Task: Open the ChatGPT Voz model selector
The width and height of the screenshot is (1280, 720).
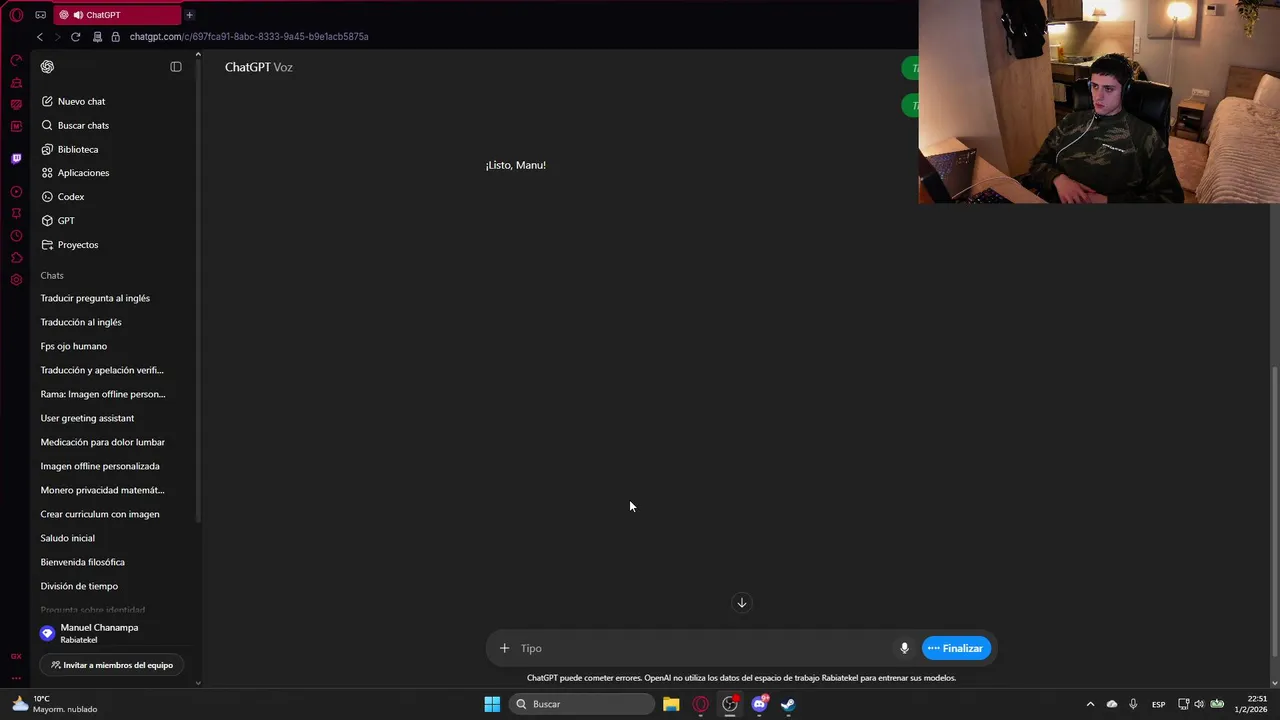Action: click(259, 67)
